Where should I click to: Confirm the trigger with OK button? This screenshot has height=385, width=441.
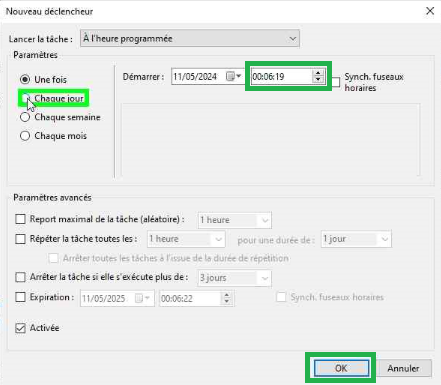341,368
